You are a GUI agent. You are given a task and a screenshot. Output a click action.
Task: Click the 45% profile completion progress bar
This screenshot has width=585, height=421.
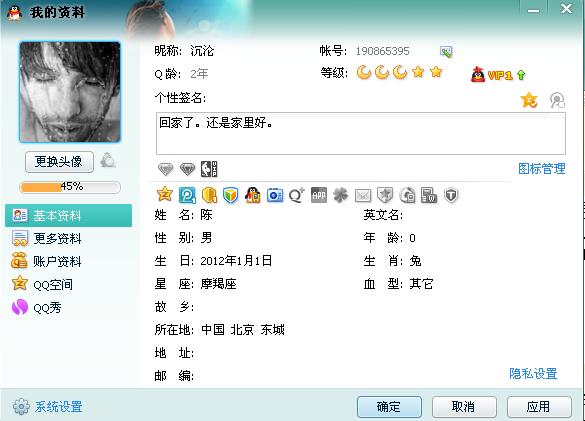tap(70, 187)
